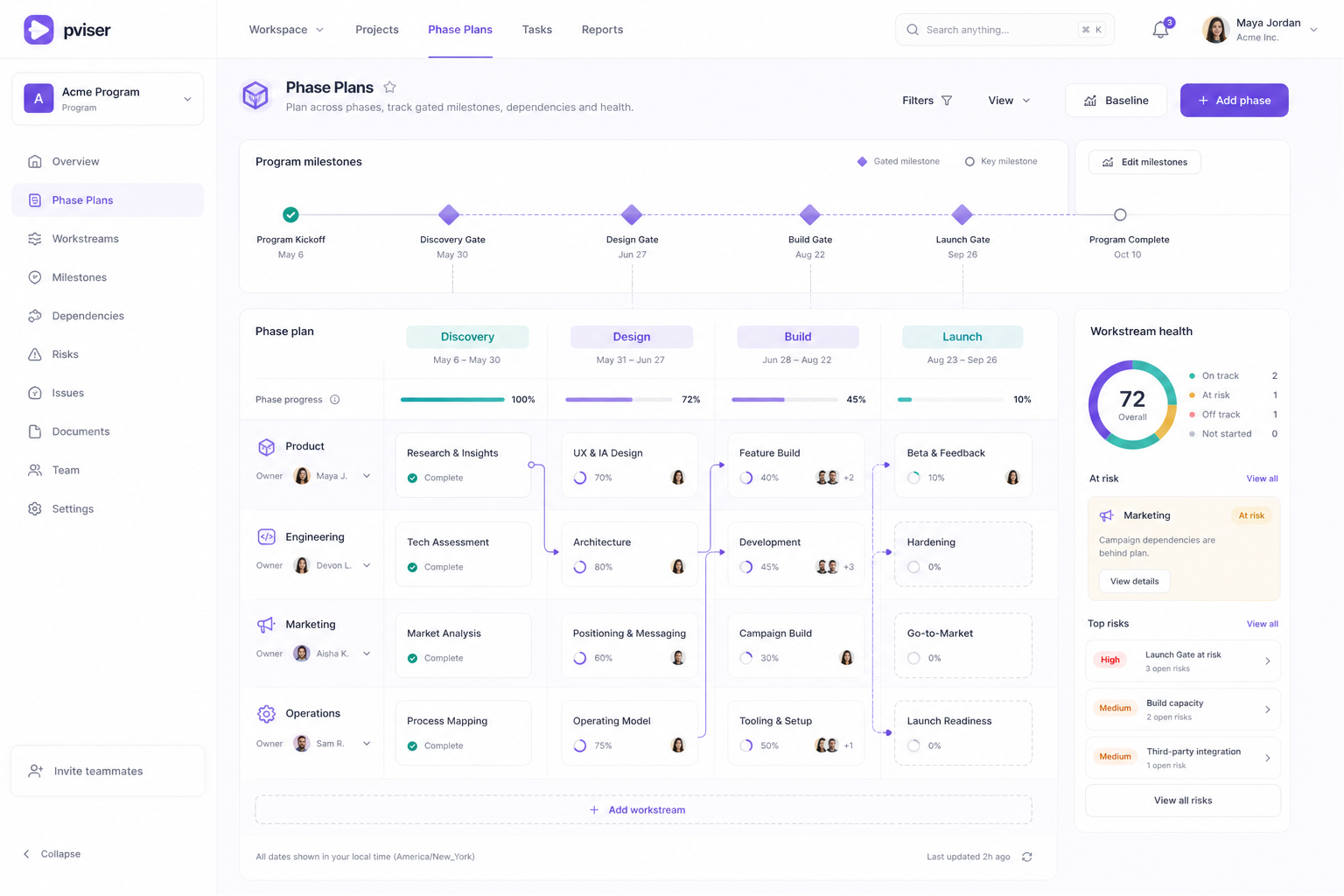1344x896 pixels.
Task: Click the pviser logo icon
Action: coord(38,30)
